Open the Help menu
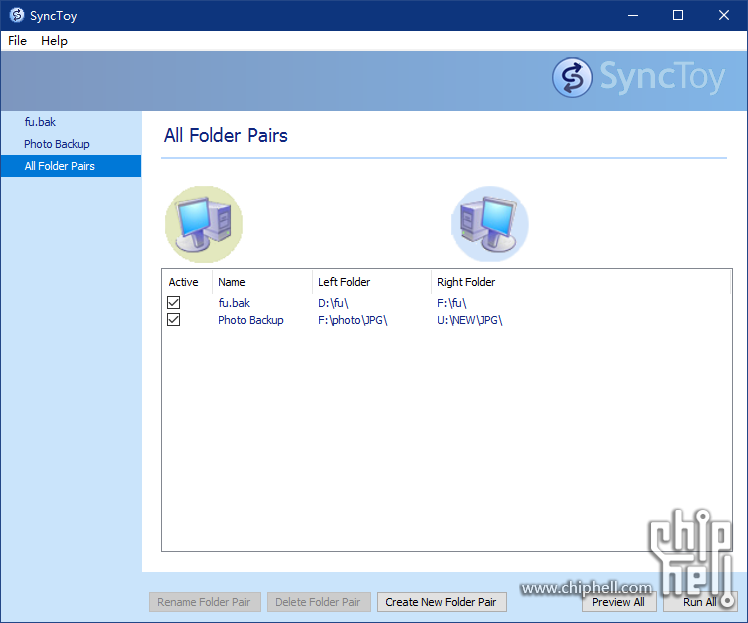Screen dimensions: 748x623 54,41
